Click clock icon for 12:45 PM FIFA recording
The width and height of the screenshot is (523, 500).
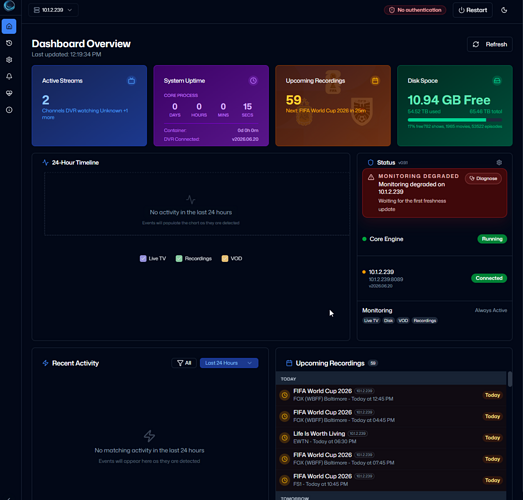tap(285, 395)
